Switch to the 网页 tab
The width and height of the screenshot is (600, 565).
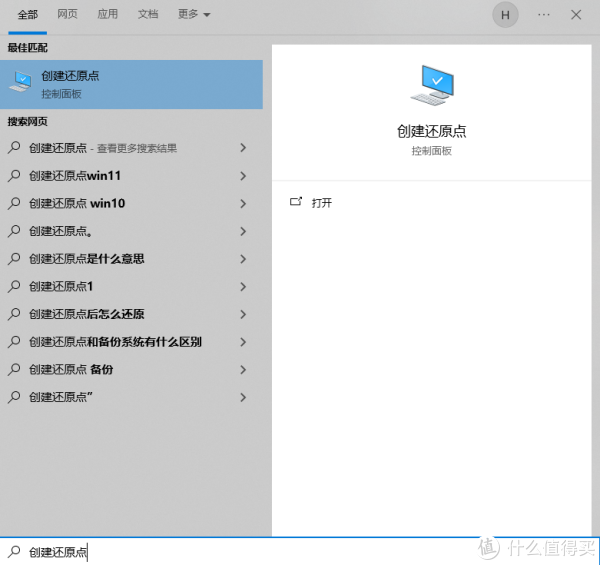click(67, 15)
